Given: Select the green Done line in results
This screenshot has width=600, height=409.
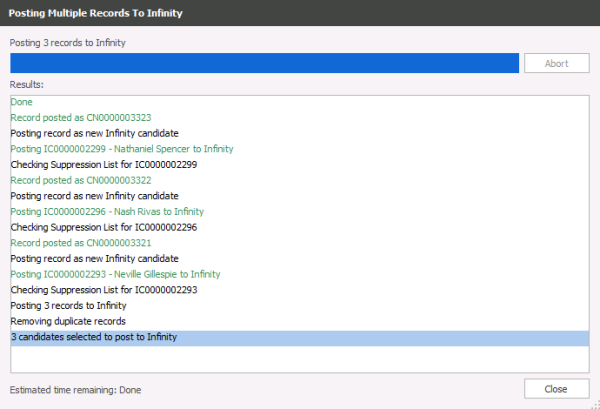Looking at the screenshot, I should 22,102.
